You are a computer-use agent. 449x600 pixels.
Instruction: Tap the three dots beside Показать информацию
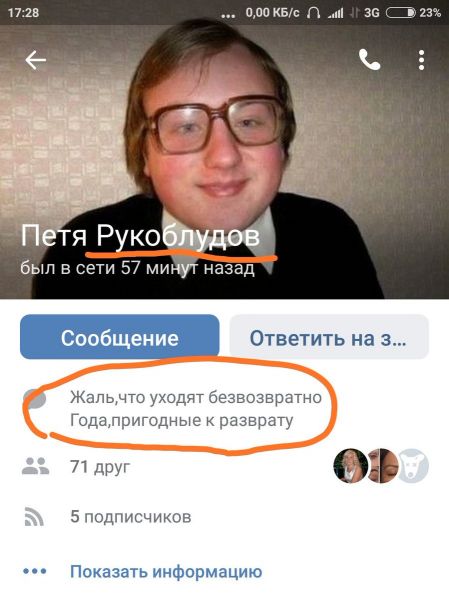34,571
